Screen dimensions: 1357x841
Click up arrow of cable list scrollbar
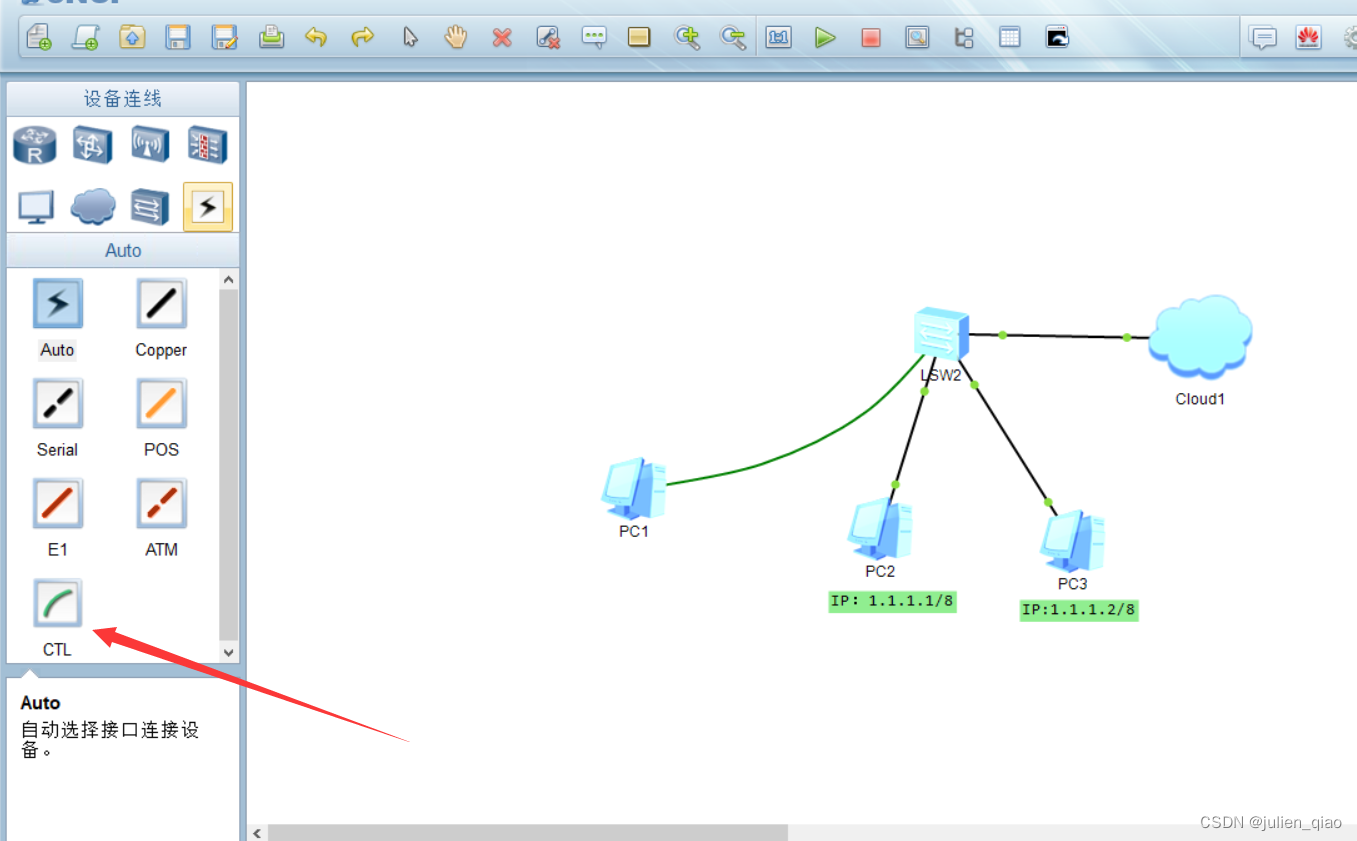229,280
